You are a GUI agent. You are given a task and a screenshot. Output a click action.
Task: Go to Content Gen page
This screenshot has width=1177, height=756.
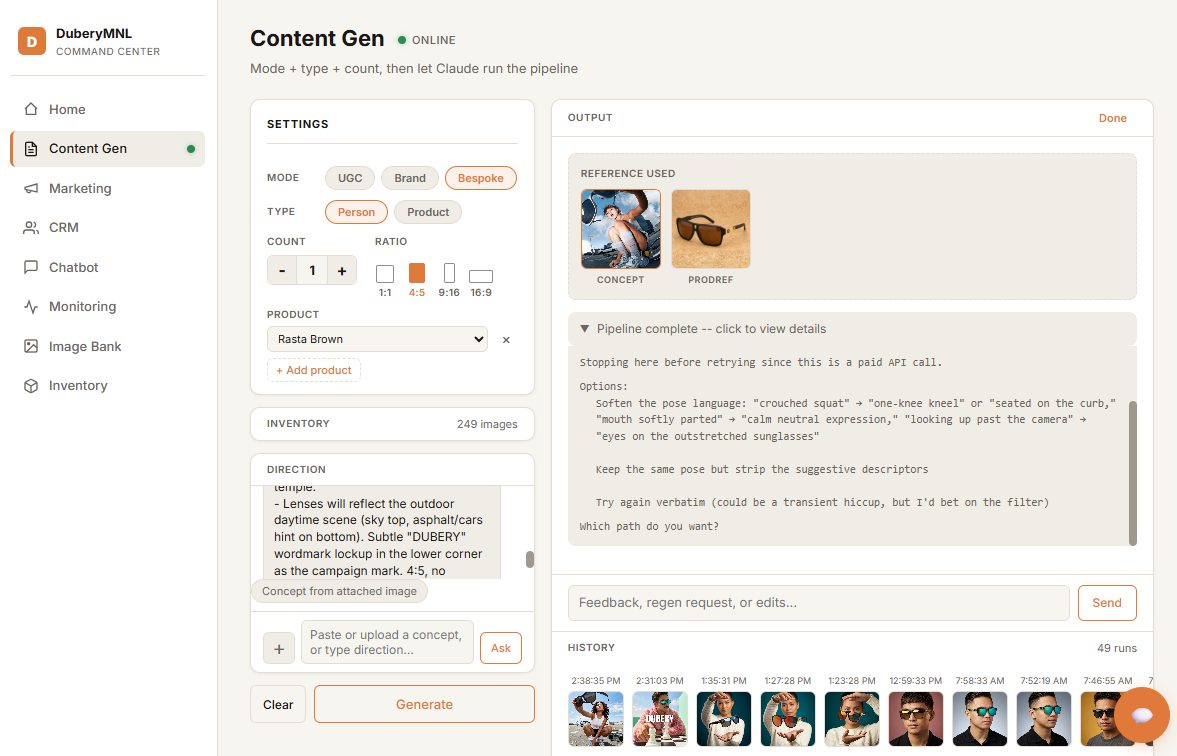pyautogui.click(x=88, y=149)
